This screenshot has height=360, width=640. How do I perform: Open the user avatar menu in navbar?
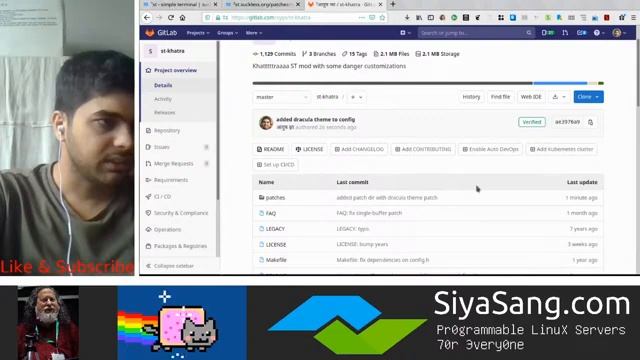619,33
